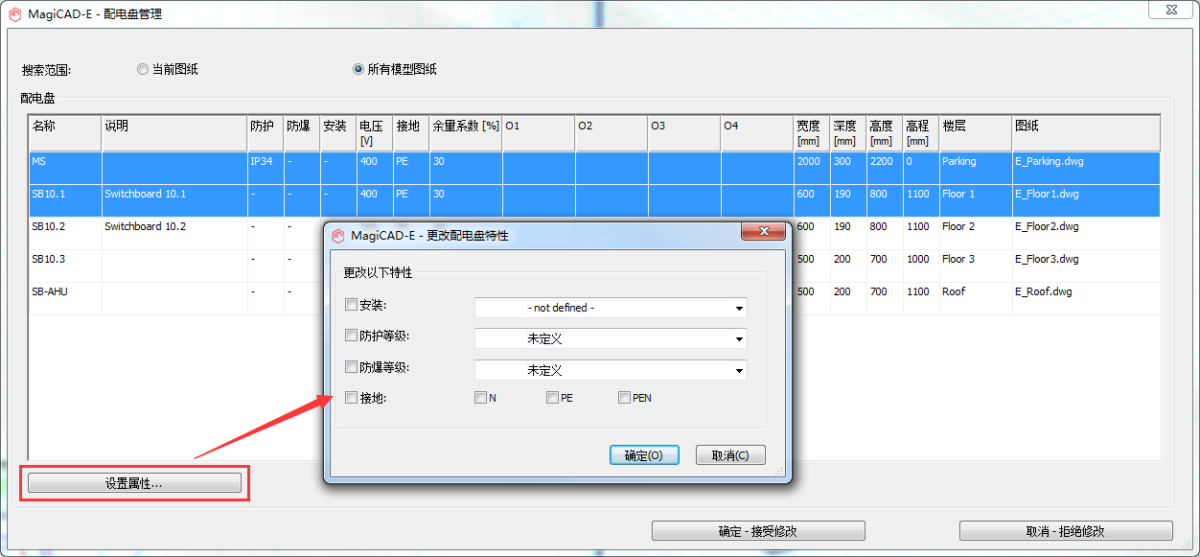Image resolution: width=1200 pixels, height=557 pixels.
Task: Click the 深度 [mm] column header
Action: (848, 133)
